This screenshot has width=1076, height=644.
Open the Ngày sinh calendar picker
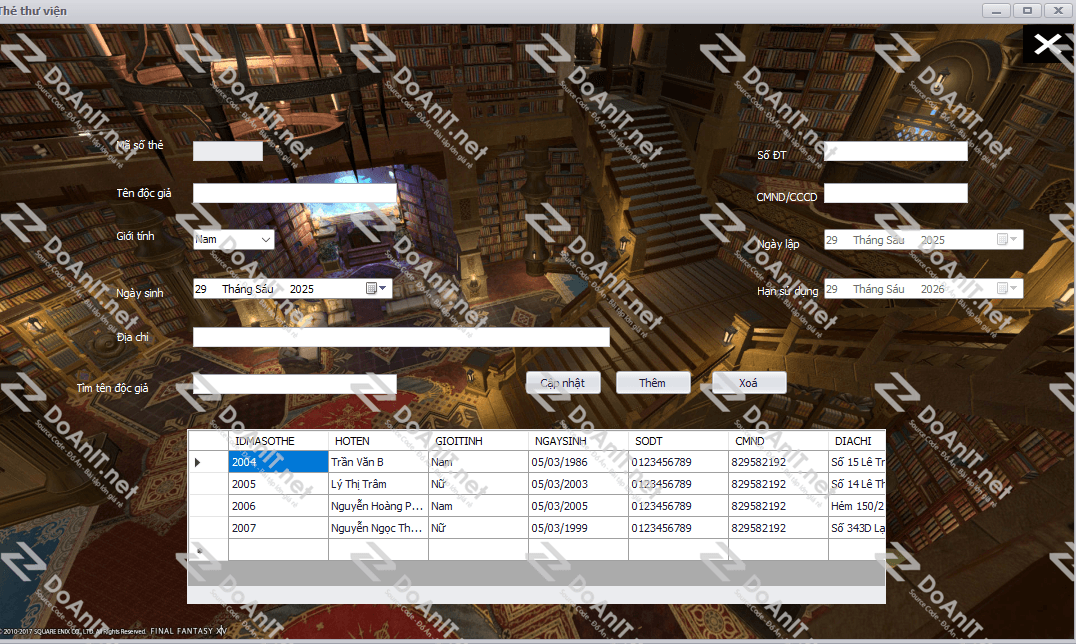point(376,288)
